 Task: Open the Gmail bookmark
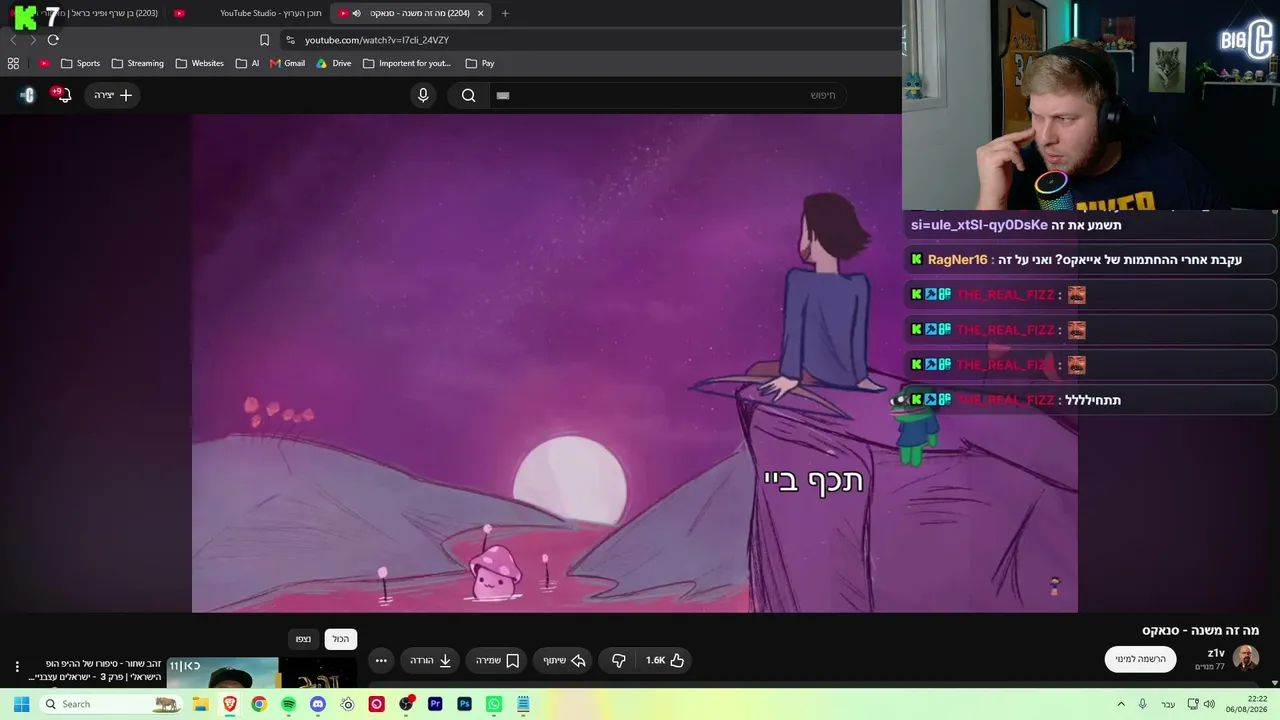coord(287,63)
